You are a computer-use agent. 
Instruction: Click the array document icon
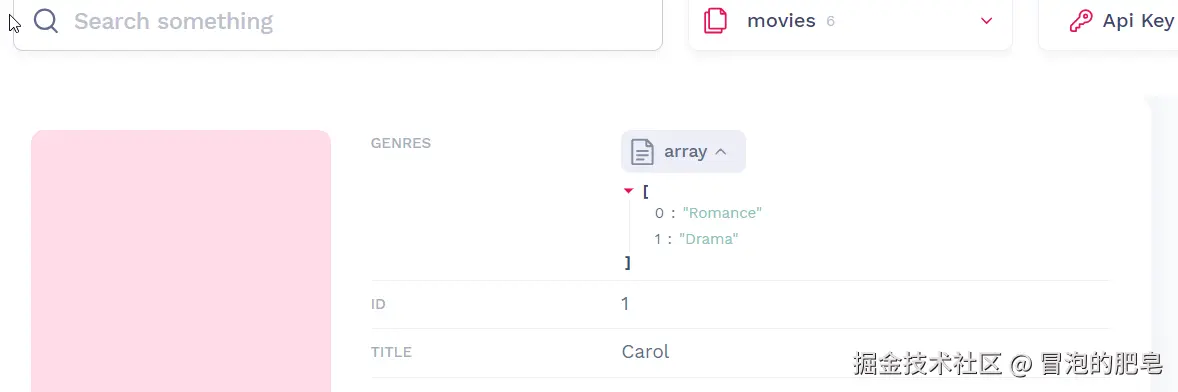642,152
